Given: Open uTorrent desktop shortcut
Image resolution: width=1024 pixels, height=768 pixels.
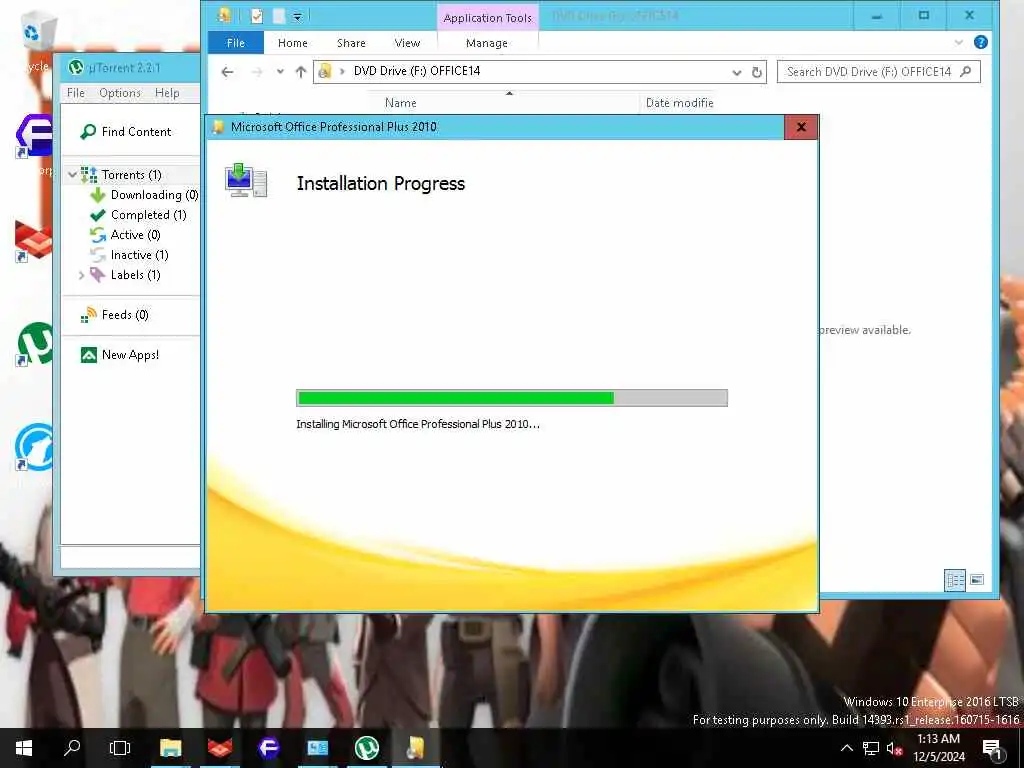Looking at the screenshot, I should pyautogui.click(x=33, y=343).
